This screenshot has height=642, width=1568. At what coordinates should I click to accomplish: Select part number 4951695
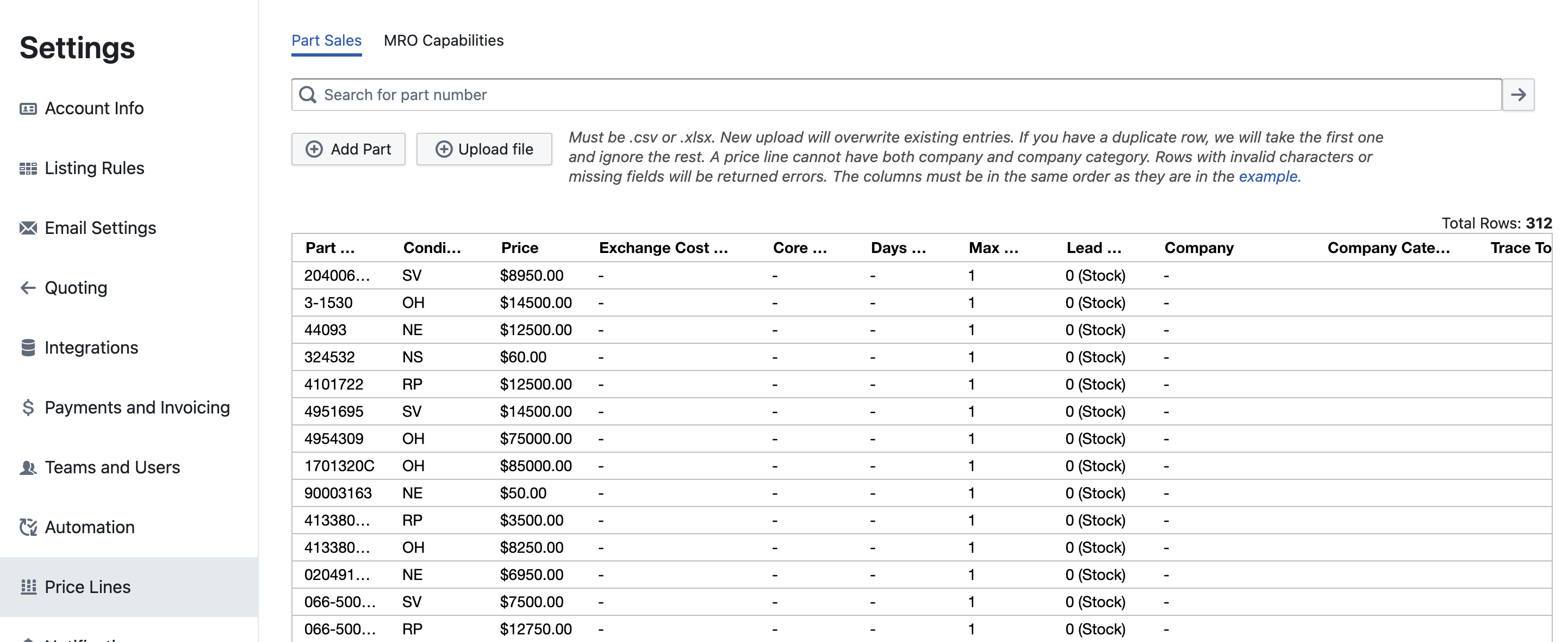tap(334, 411)
